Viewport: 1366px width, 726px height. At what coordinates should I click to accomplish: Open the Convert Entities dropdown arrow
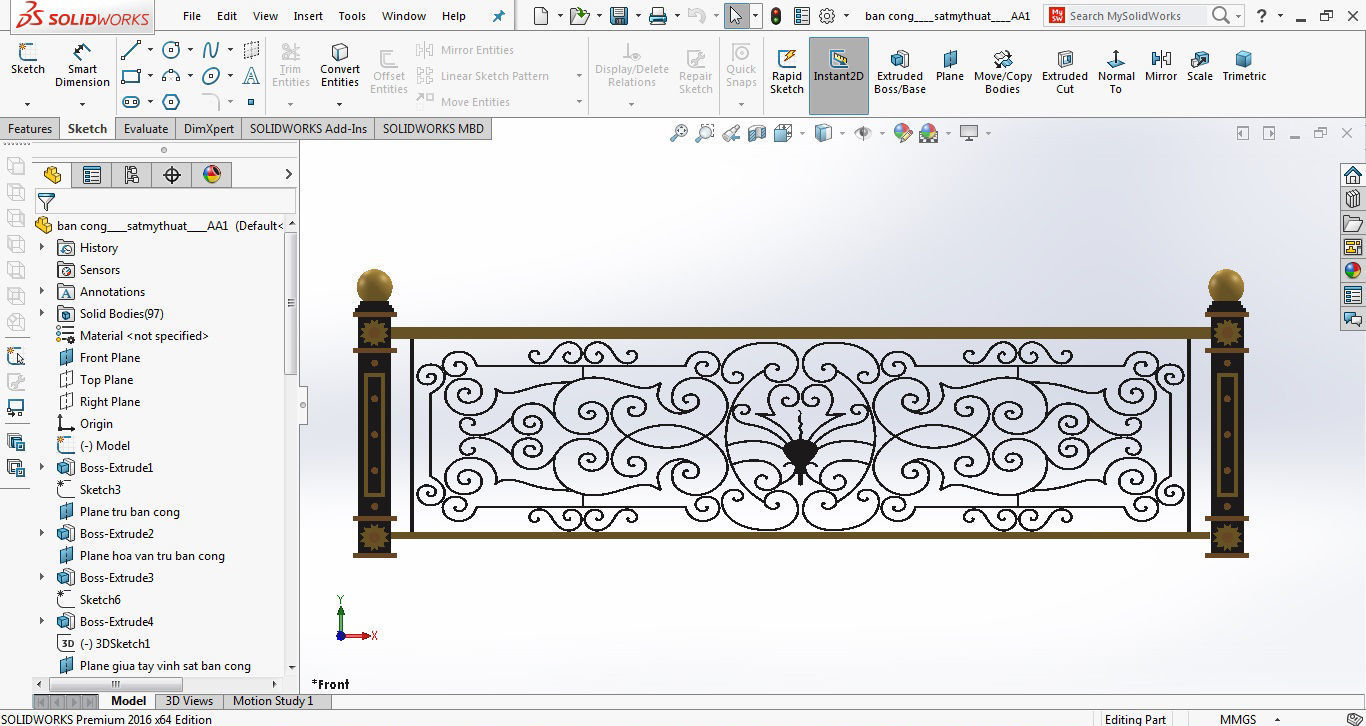(340, 104)
